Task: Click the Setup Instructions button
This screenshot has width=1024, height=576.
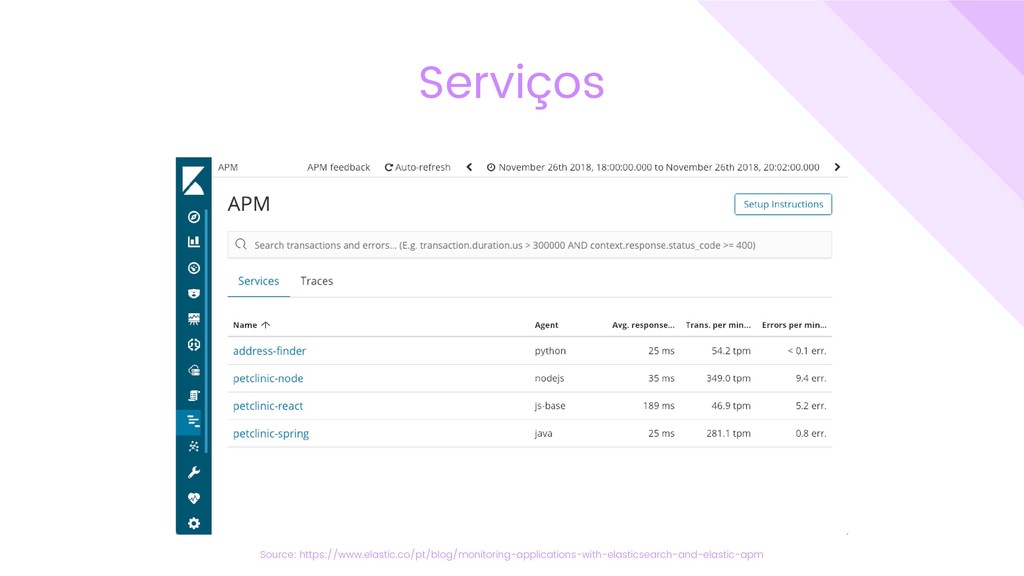Action: point(783,204)
